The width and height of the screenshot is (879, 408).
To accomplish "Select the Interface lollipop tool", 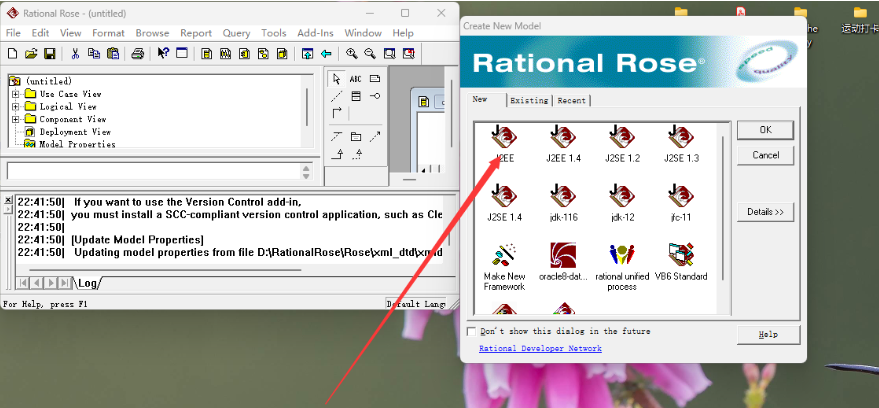I will pos(375,96).
